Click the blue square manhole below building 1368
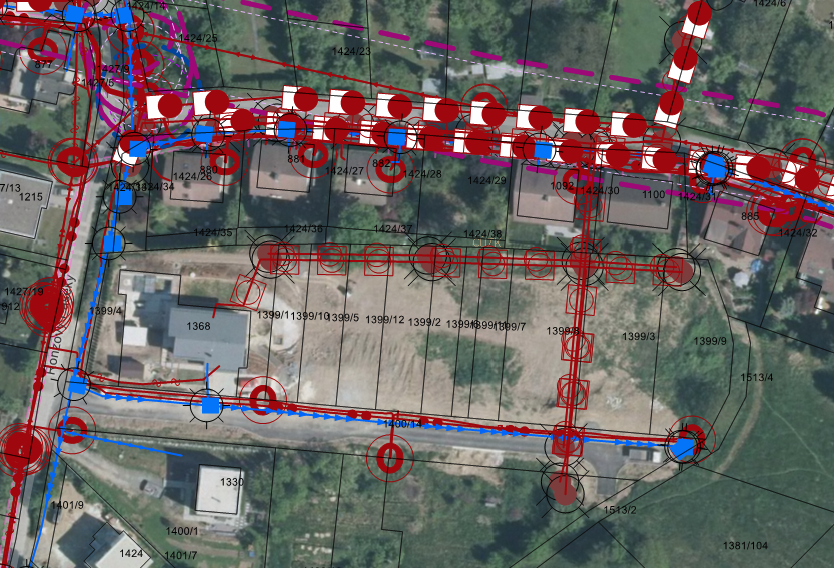Image resolution: width=834 pixels, height=568 pixels. (209, 405)
